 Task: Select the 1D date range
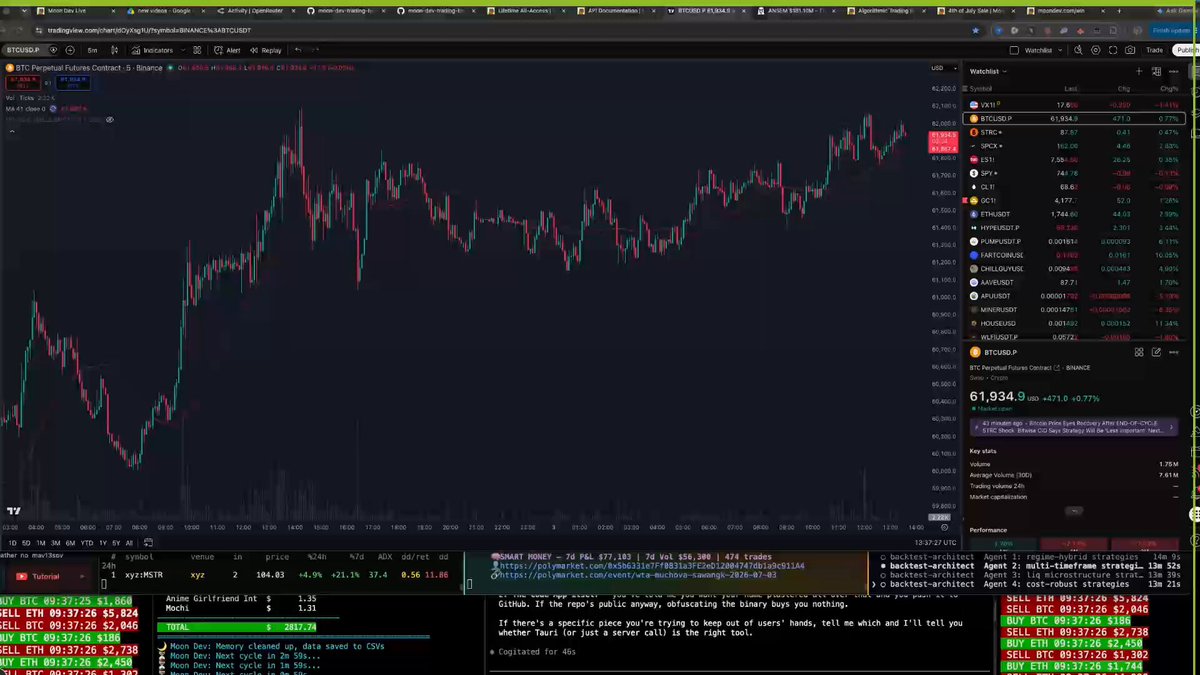[13, 543]
